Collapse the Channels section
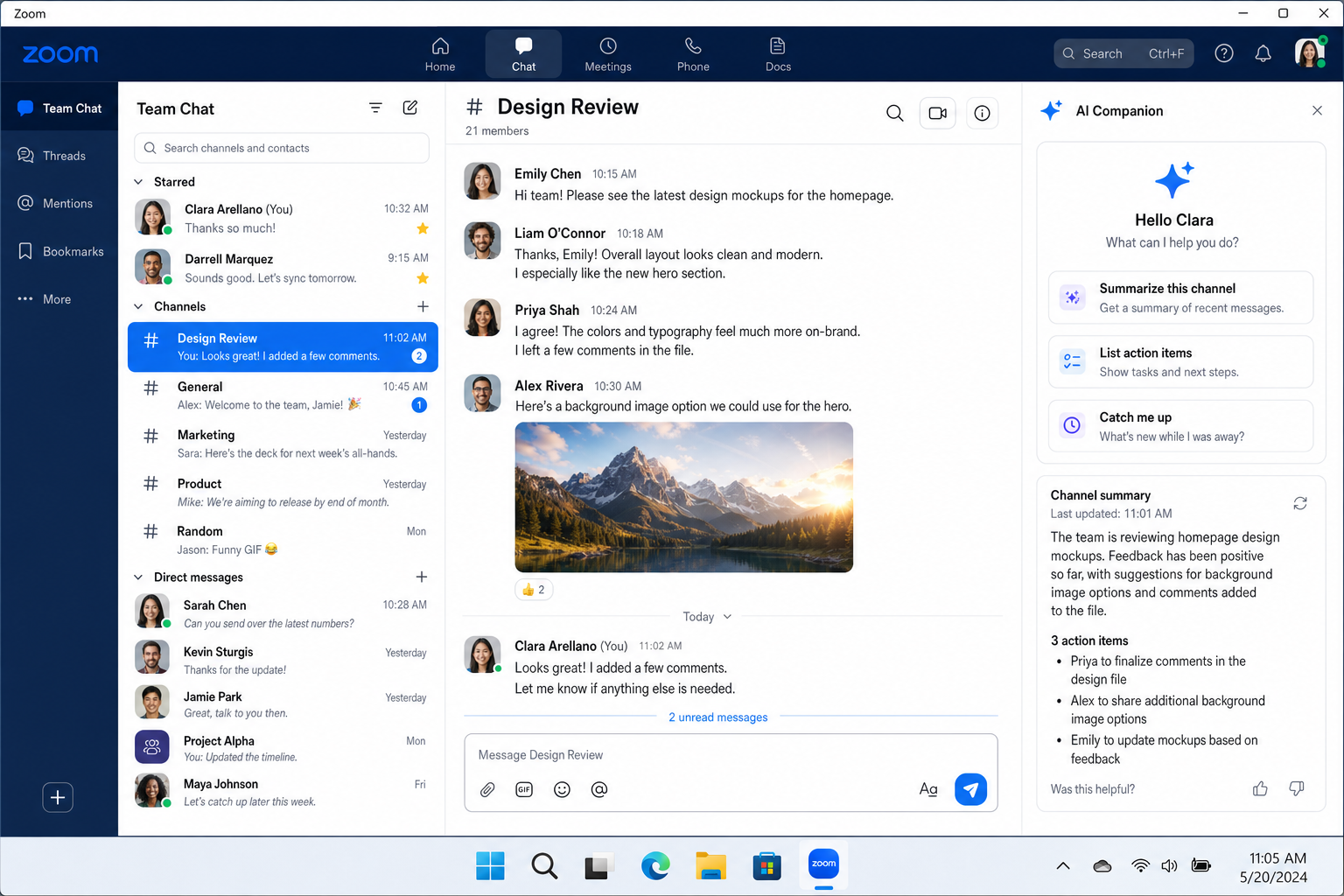Viewport: 1344px width, 896px height. click(138, 306)
